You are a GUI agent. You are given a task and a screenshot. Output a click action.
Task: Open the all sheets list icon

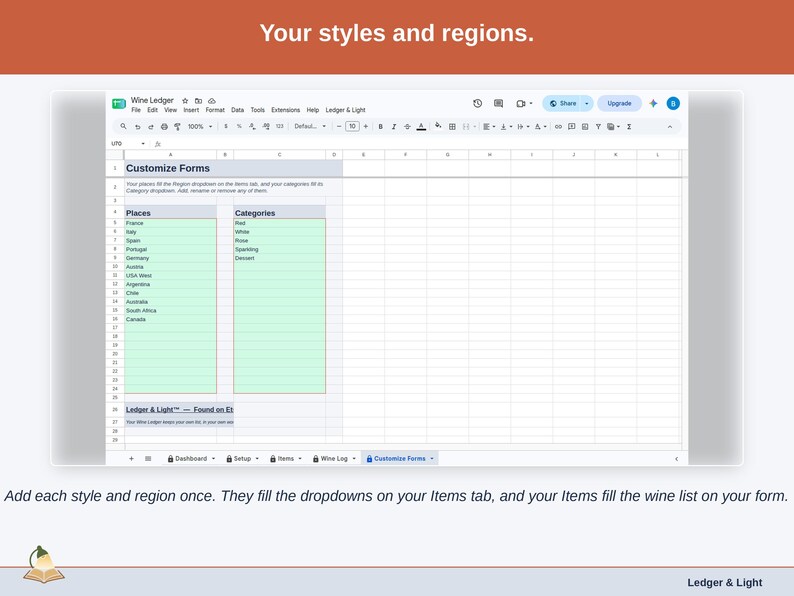point(148,459)
